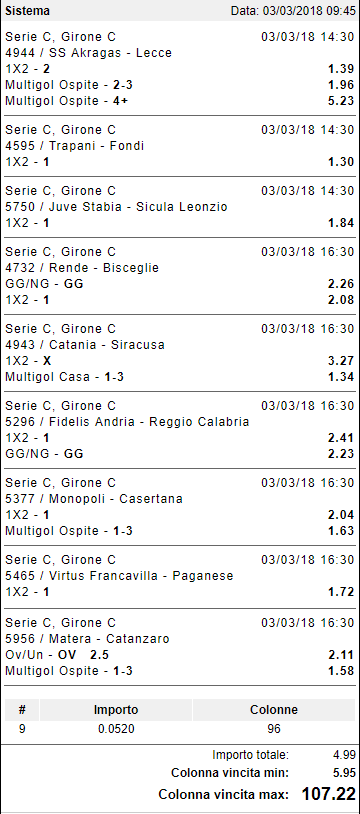This screenshot has width=360, height=814.
Task: Click the SS Akragas - Lecce match row
Action: (x=88, y=53)
